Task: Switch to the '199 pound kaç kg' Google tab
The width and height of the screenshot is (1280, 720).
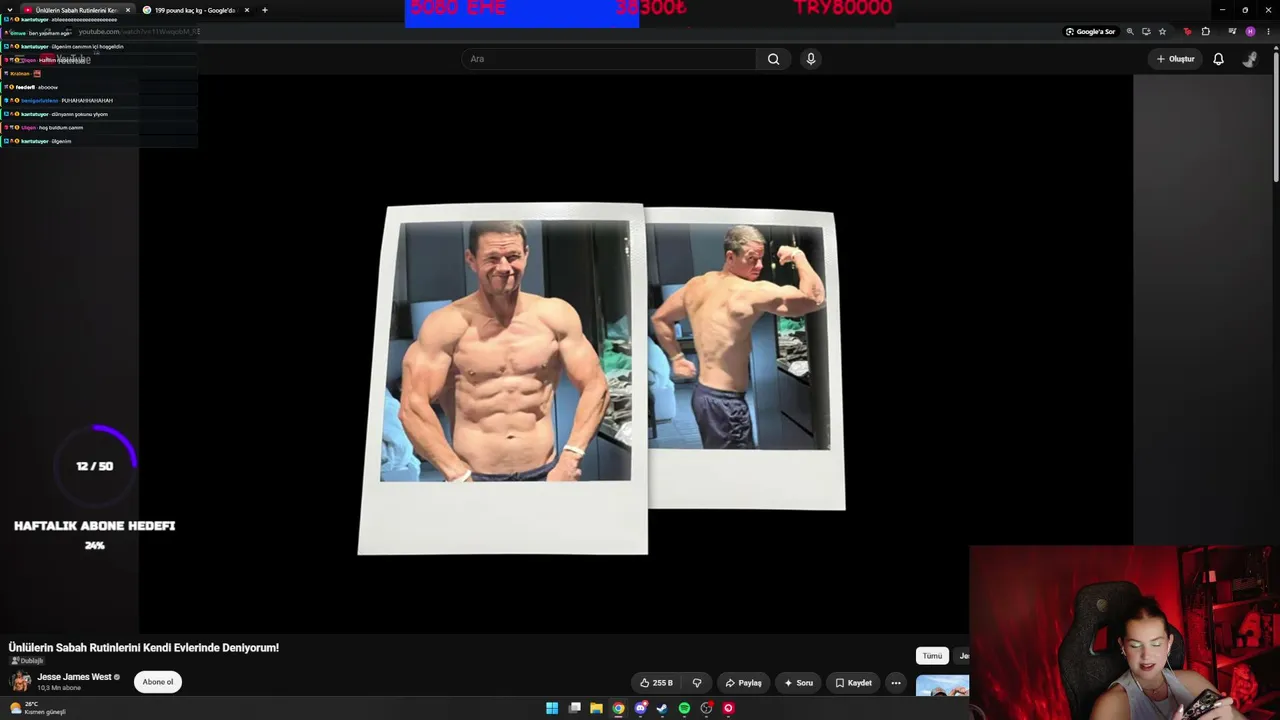Action: pyautogui.click(x=196, y=10)
